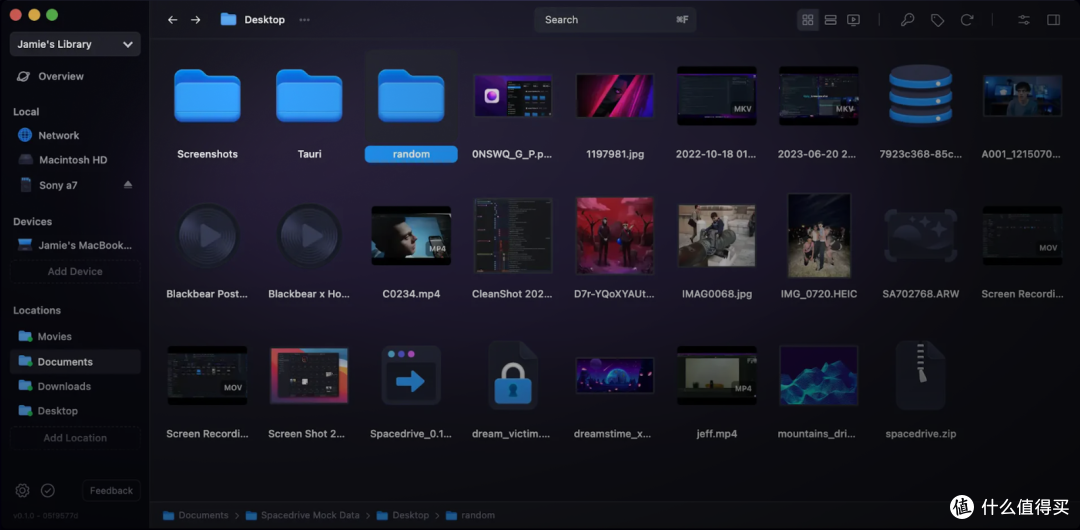
Task: Switch to media view layout
Action: (x=853, y=20)
